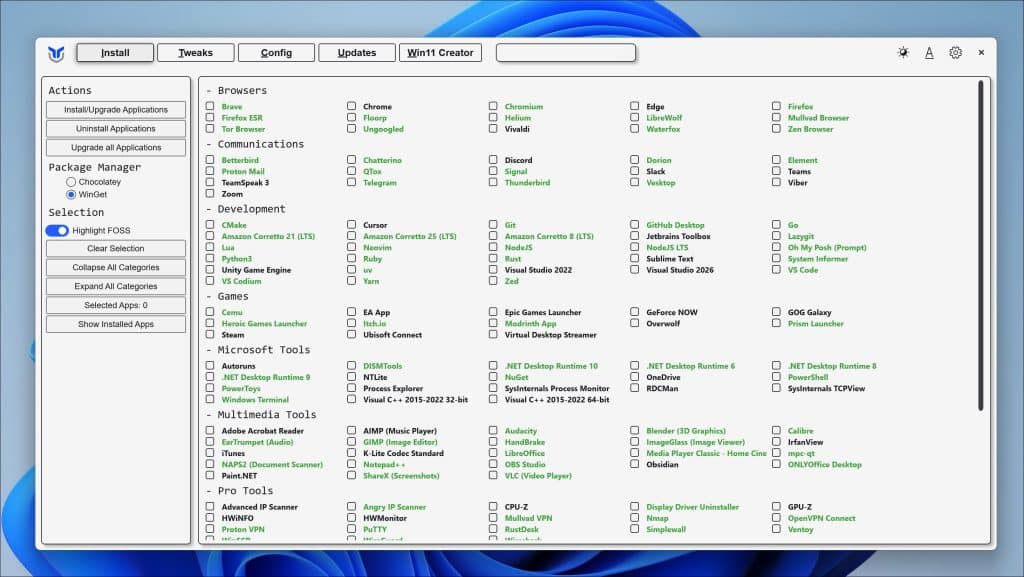Check the Discord checkbox
This screenshot has width=1024, height=577.
(493, 159)
